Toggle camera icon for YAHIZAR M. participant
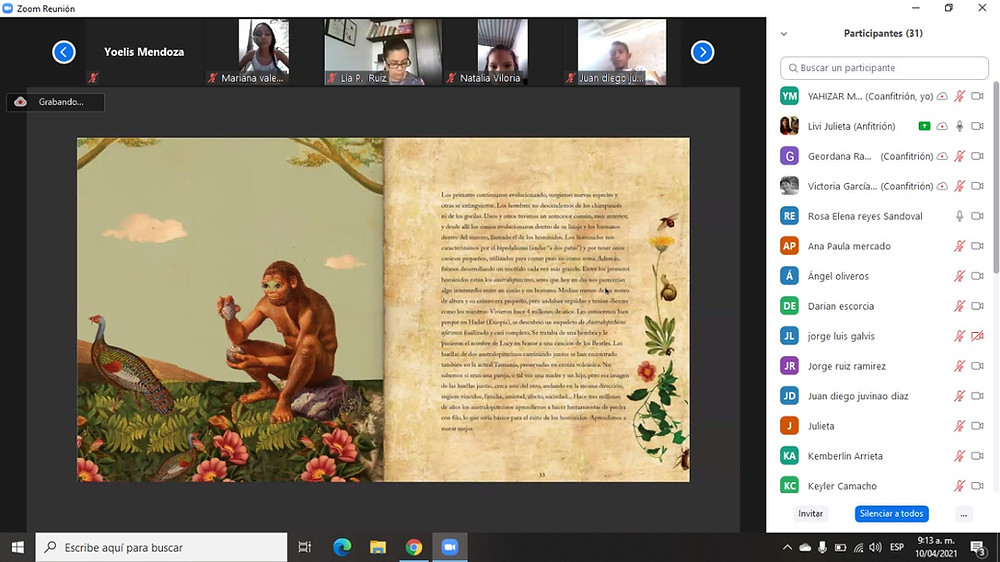This screenshot has height=562, width=1000. point(977,96)
